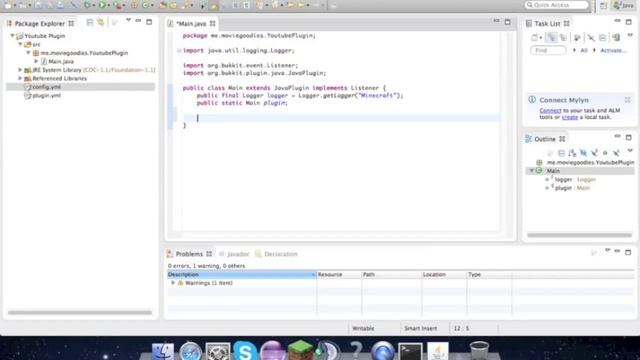Select the Task List view tab
Screen dimensions: 640x360
tap(547, 24)
